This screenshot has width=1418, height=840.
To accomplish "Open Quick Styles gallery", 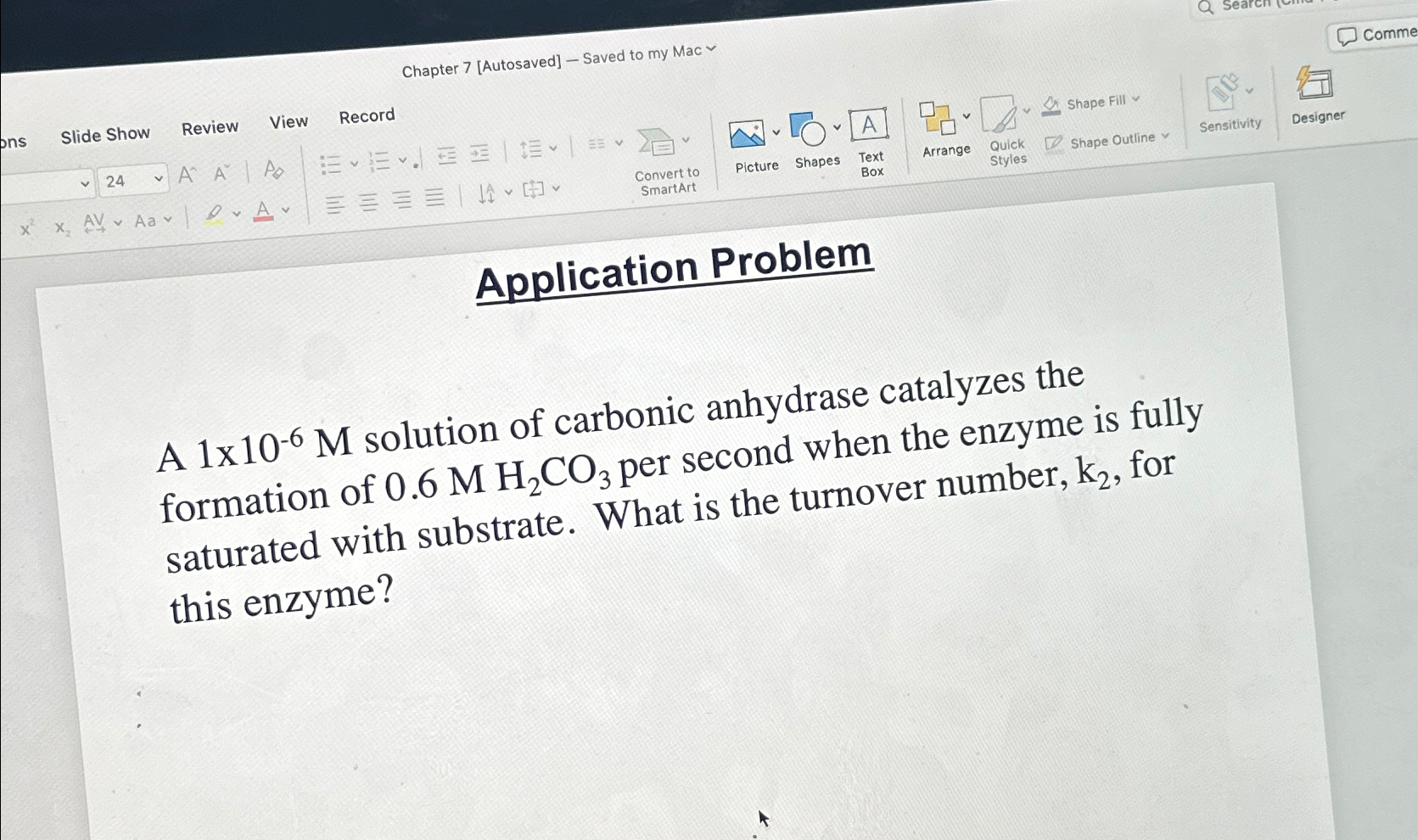I will (1006, 130).
